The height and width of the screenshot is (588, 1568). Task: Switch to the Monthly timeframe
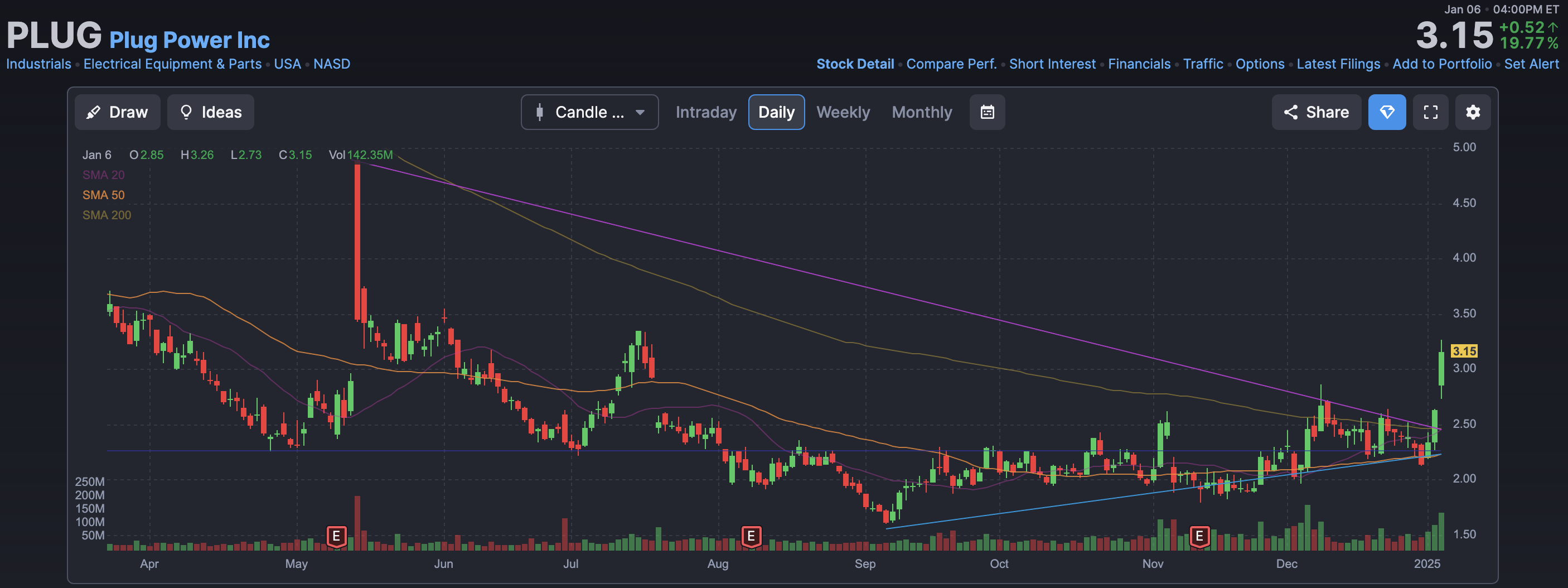922,112
